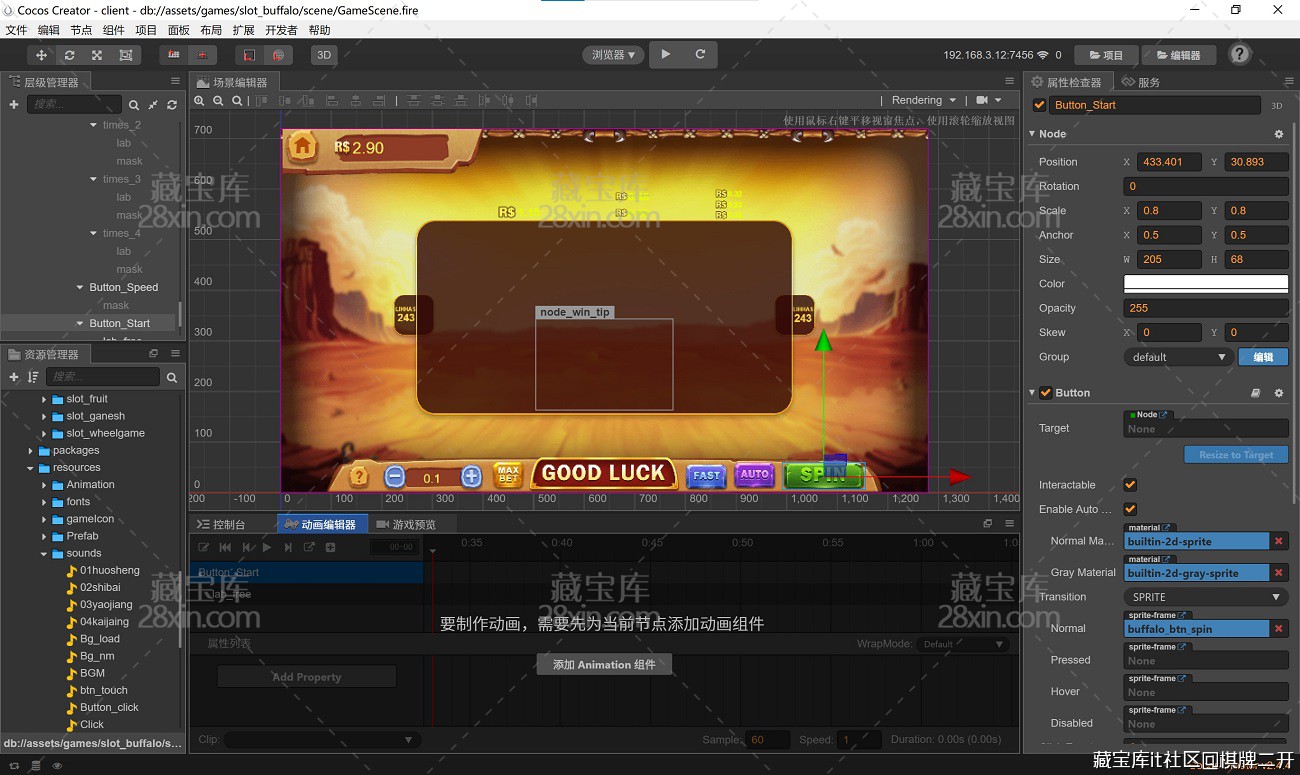Click the white Color swatch
The width and height of the screenshot is (1300, 775).
click(x=1205, y=284)
